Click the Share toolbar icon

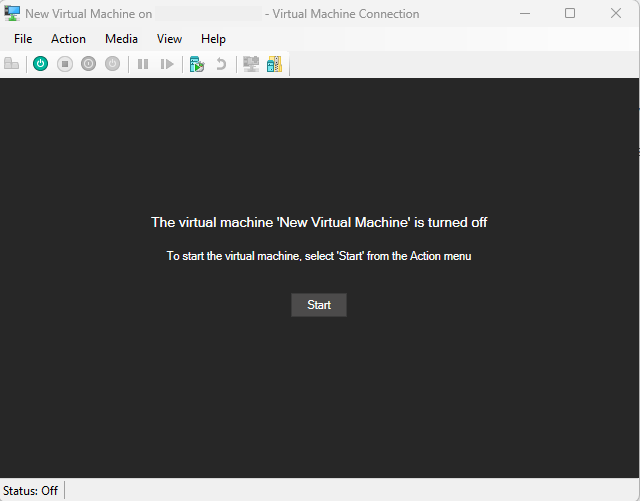pos(274,64)
